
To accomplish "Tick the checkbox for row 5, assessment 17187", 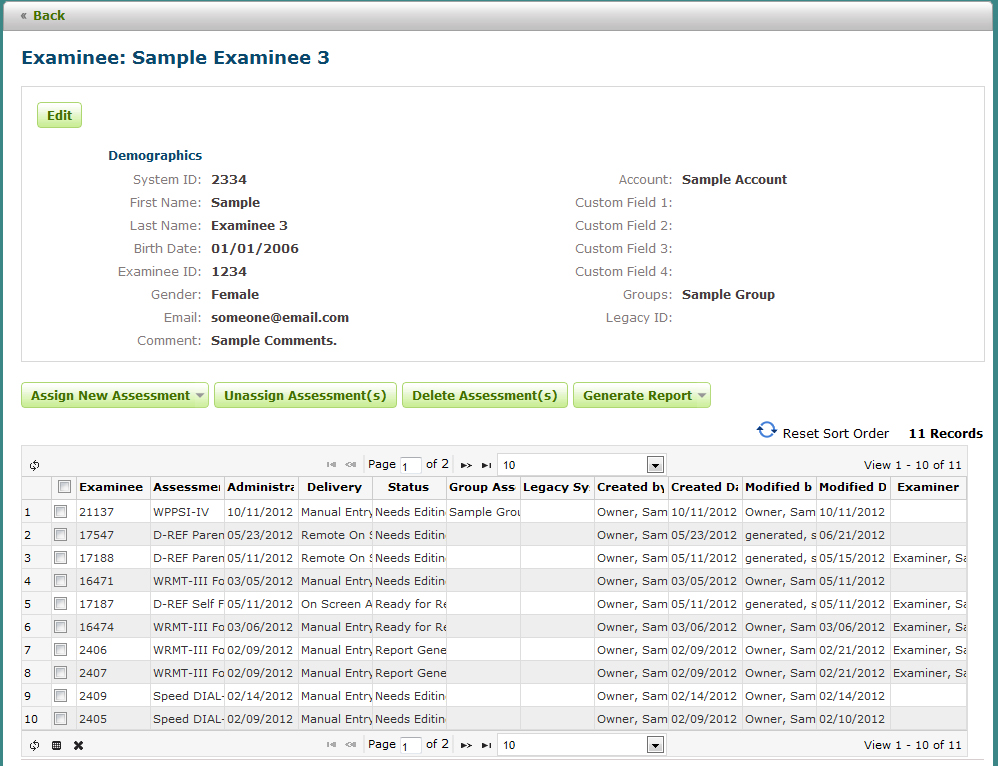I will click(61, 603).
